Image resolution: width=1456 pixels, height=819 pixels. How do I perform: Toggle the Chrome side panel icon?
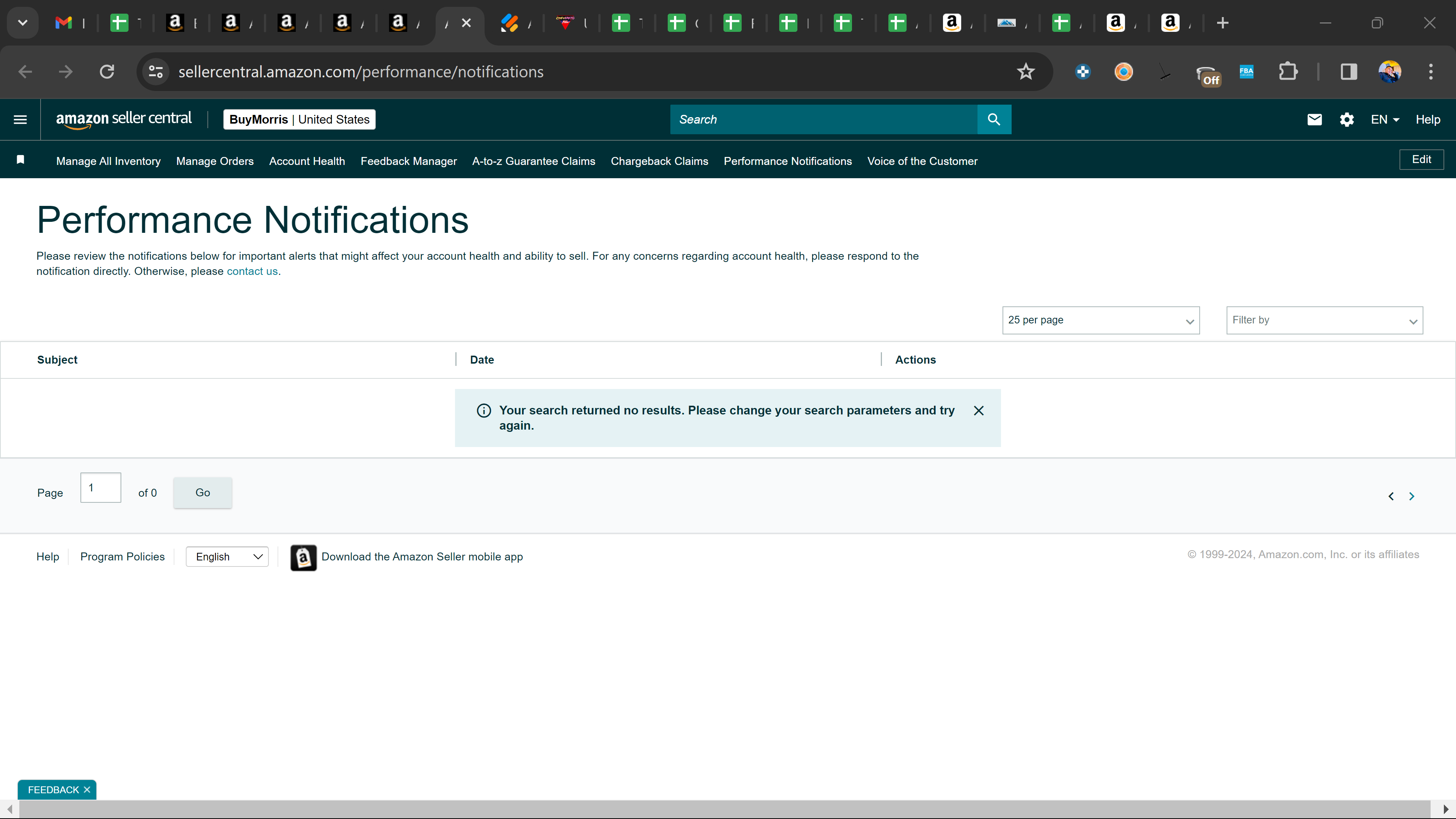coord(1349,72)
